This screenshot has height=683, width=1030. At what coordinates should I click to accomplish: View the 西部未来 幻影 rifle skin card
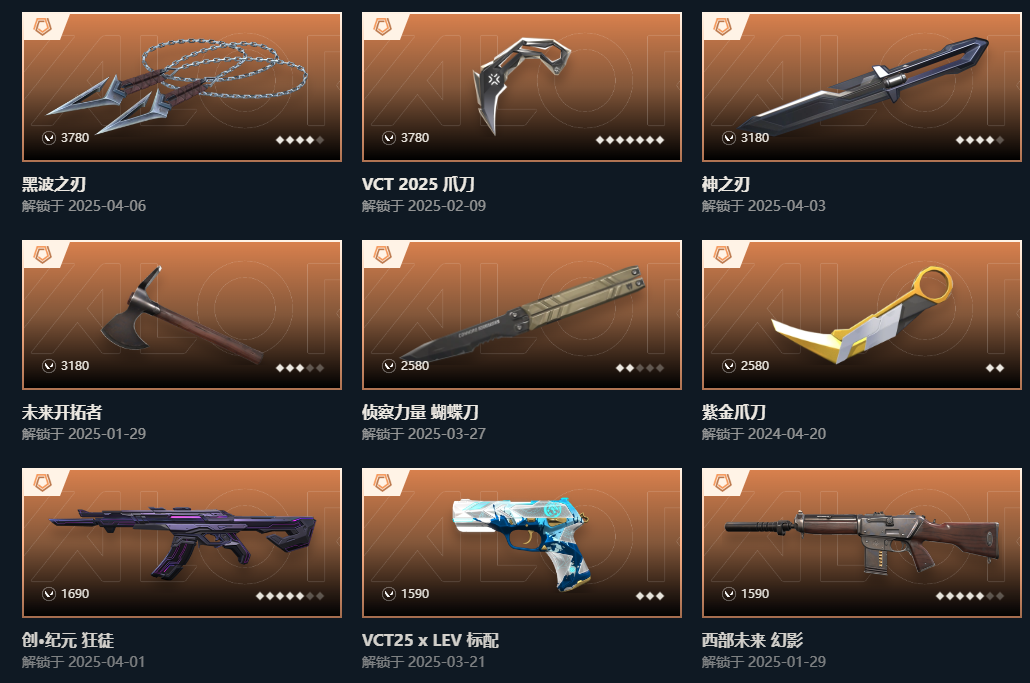(862, 542)
